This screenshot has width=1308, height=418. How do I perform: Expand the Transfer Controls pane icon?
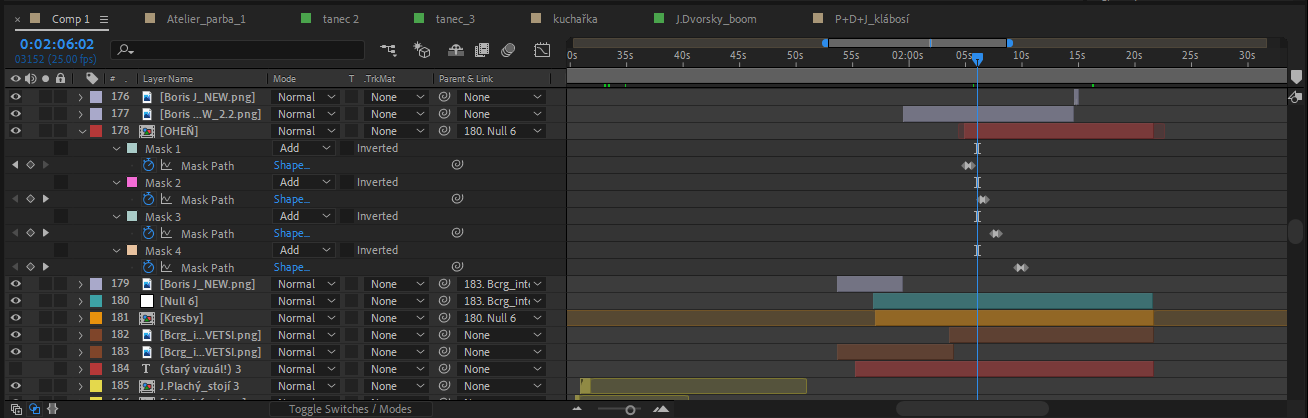34,408
